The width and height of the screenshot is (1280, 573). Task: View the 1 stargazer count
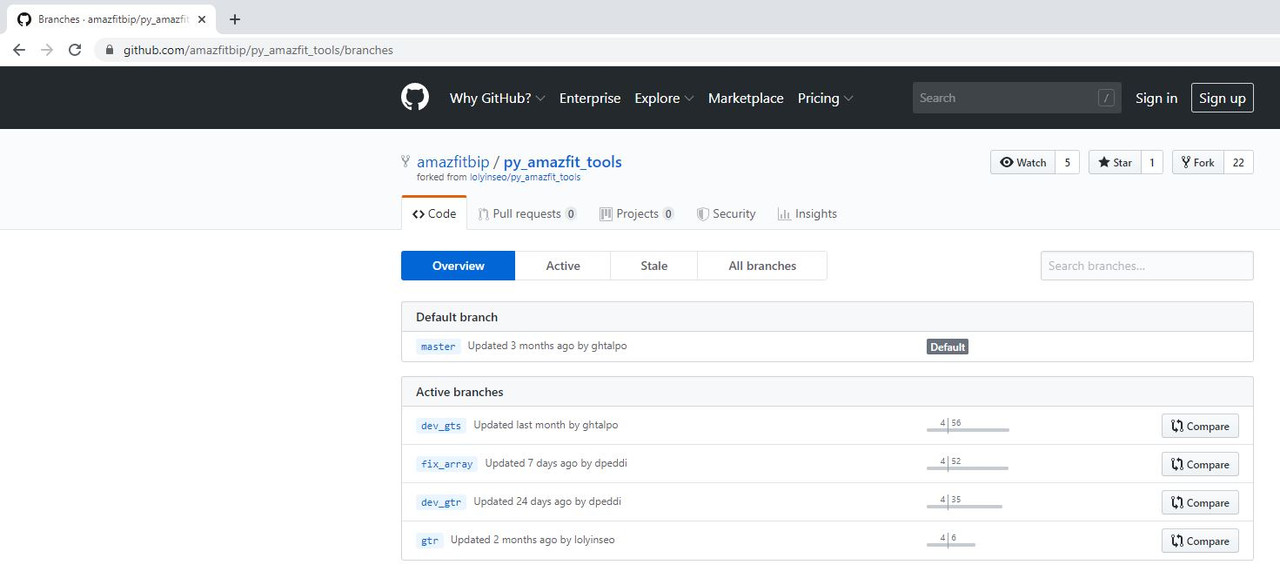[1151, 162]
